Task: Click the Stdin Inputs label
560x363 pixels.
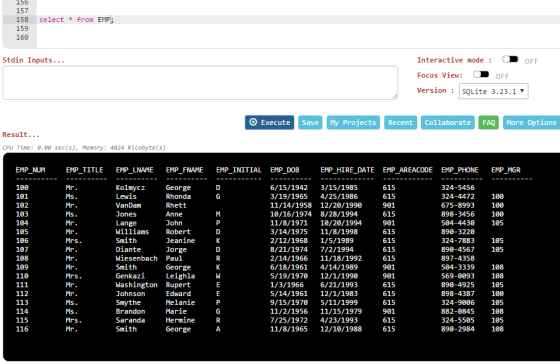Action: [x=33, y=60]
